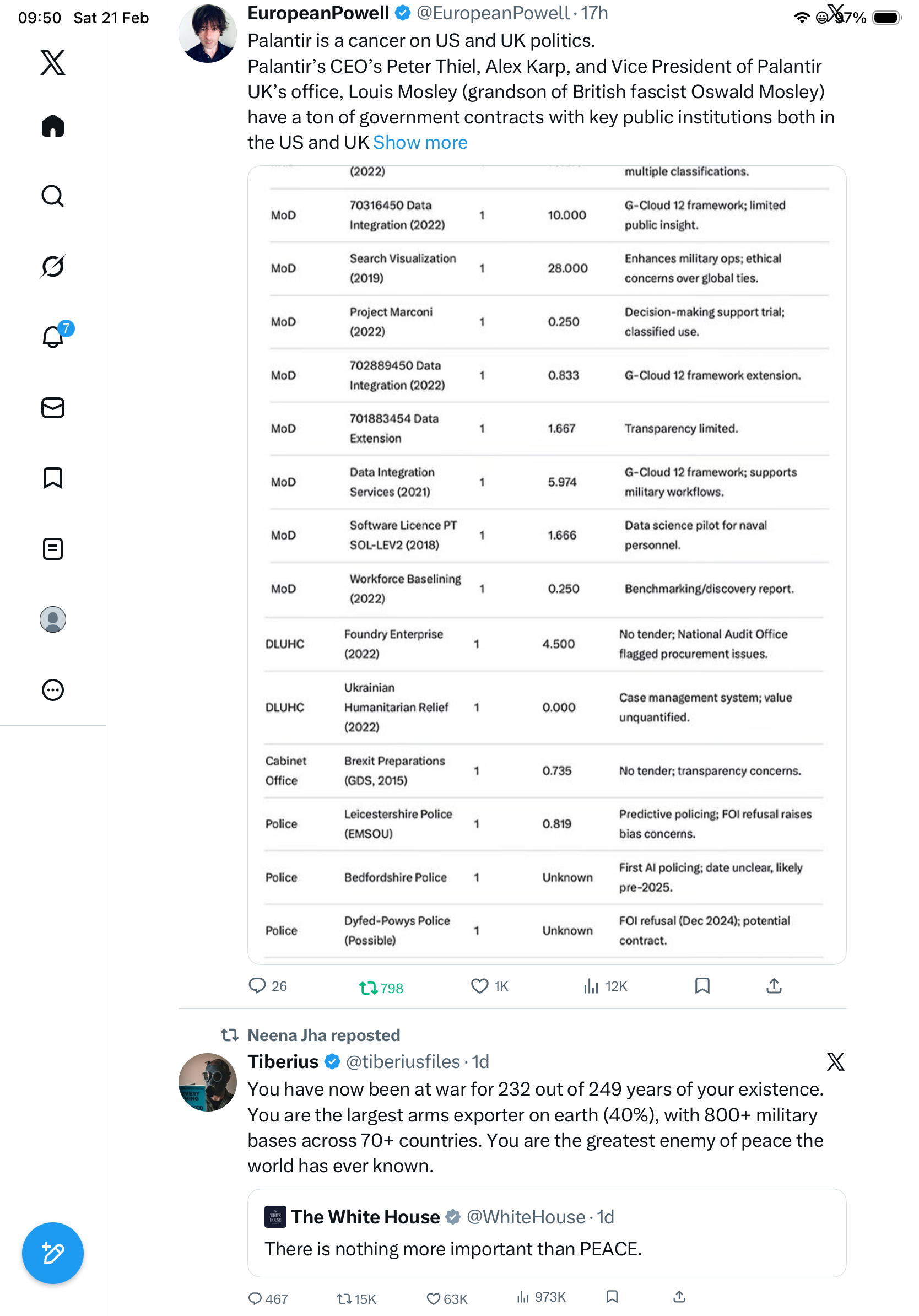Screen dimensions: 919x1316
Task: Open the Home feed icon
Action: point(53,126)
